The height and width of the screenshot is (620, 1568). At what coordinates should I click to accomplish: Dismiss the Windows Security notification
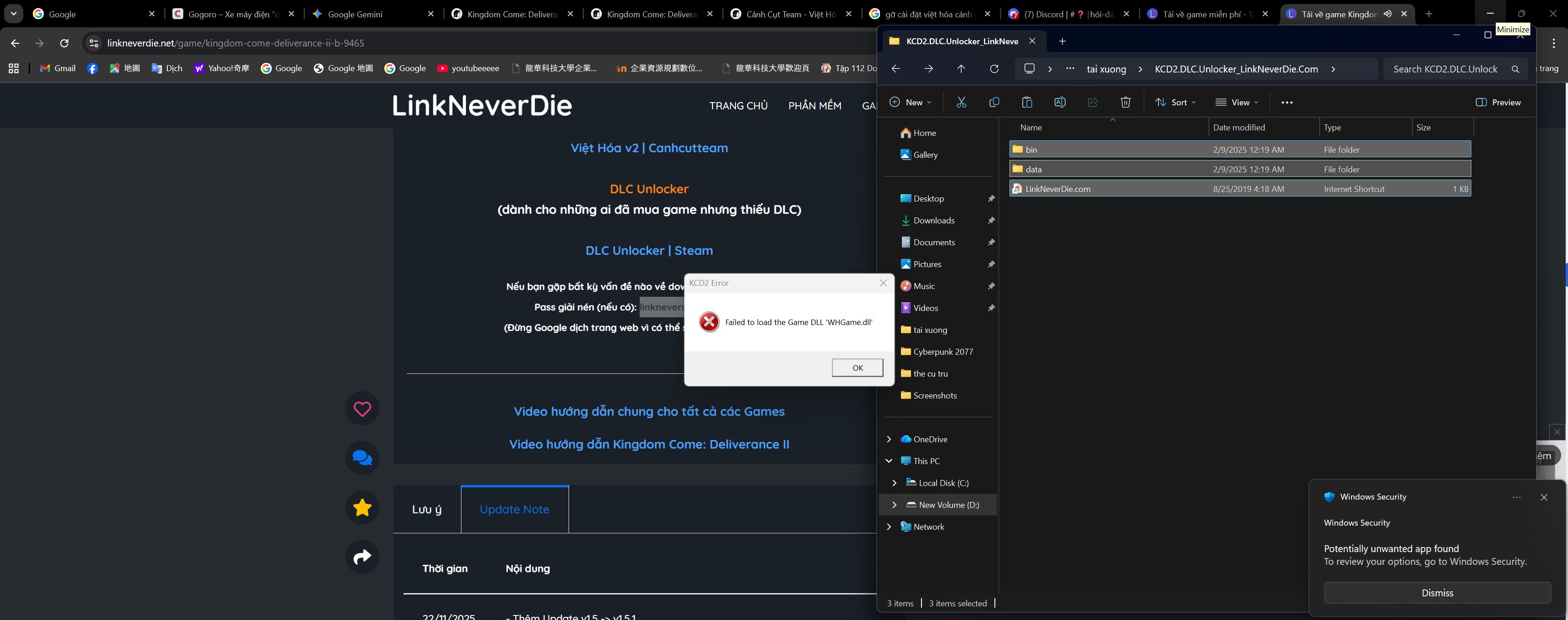[x=1437, y=593]
